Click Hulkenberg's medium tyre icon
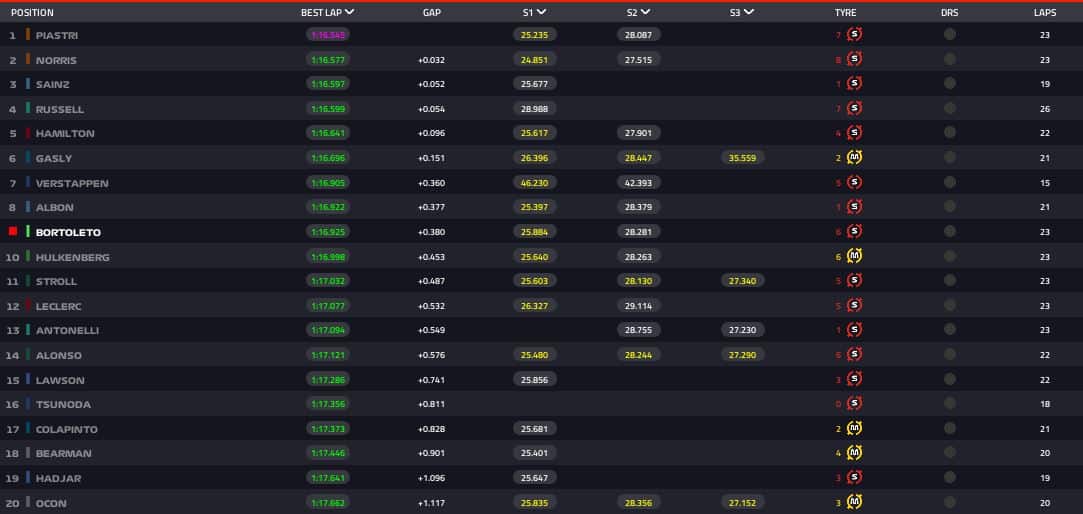 pos(854,256)
